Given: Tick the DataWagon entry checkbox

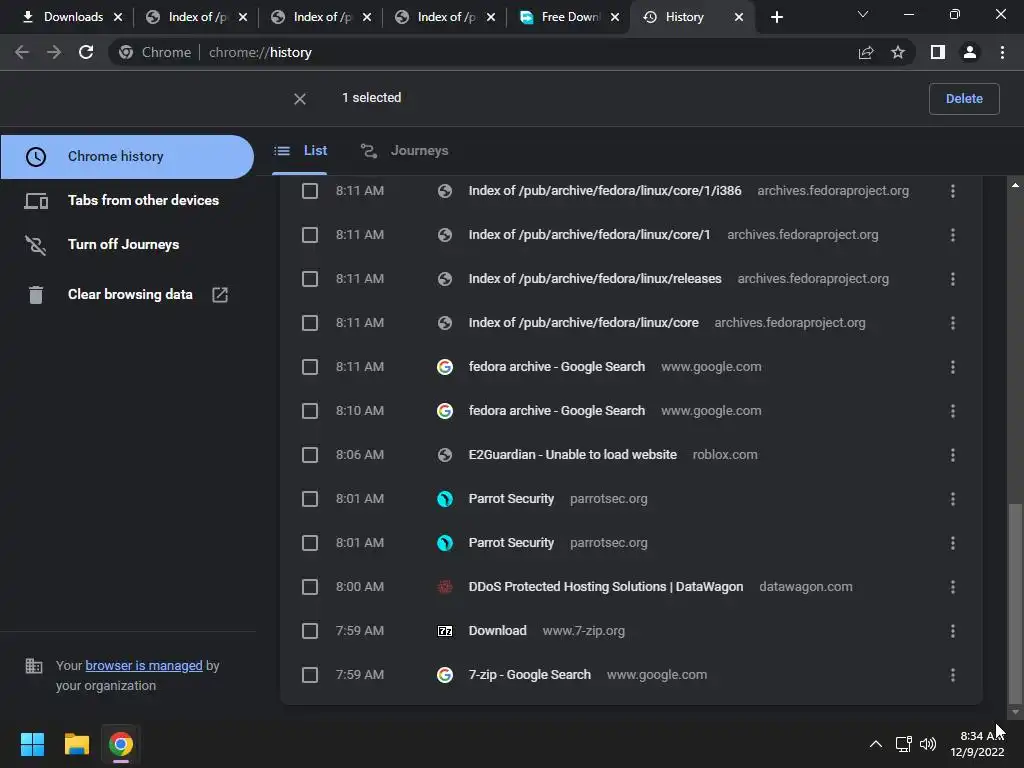Looking at the screenshot, I should (x=310, y=586).
